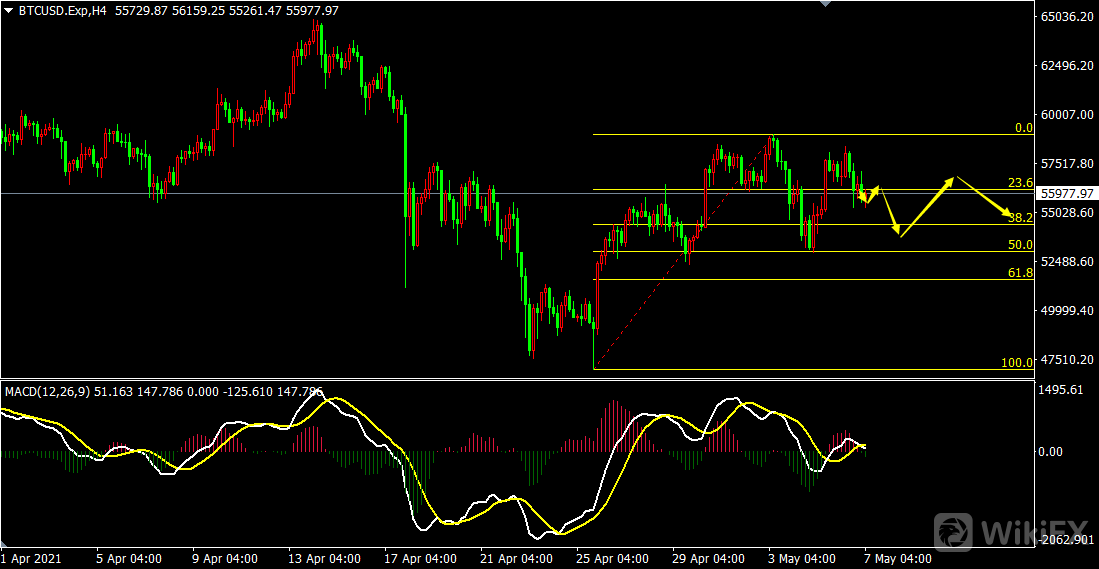Open the dropdown arrow beside BTCUSD.Exp,H4
Image resolution: width=1099 pixels, height=569 pixels.
pyautogui.click(x=9, y=10)
